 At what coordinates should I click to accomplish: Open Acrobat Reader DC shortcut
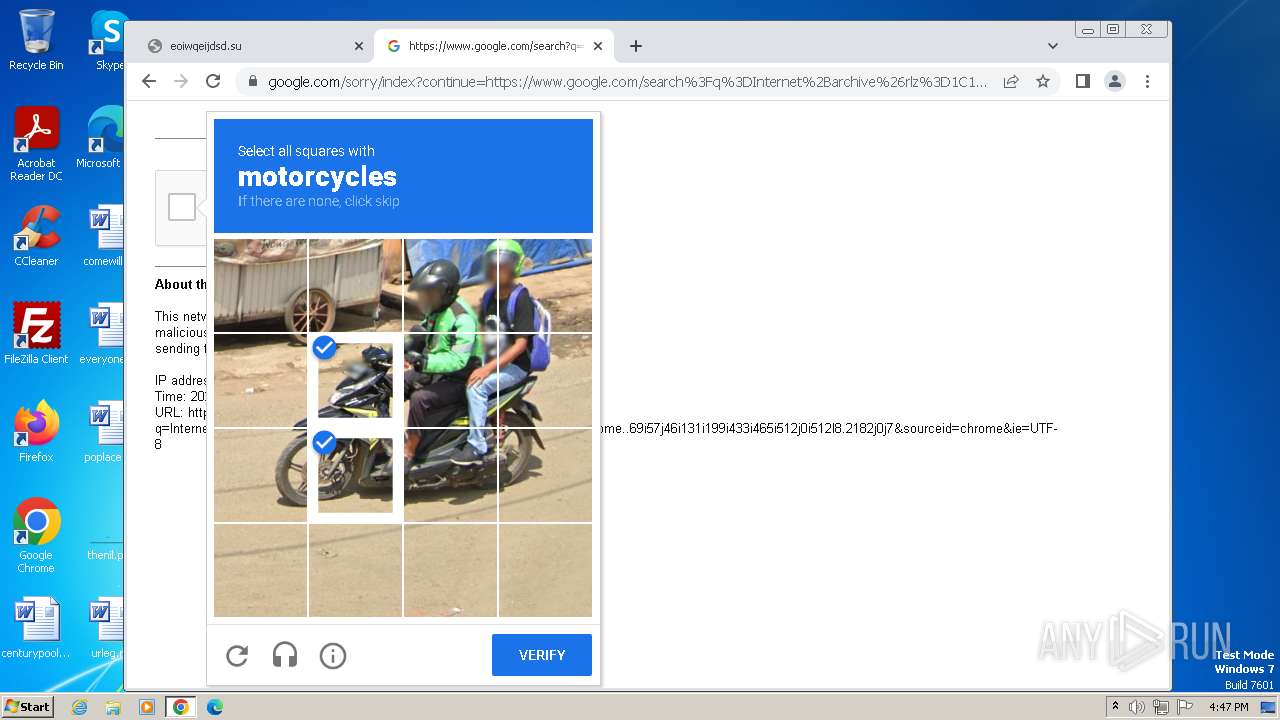[36, 144]
